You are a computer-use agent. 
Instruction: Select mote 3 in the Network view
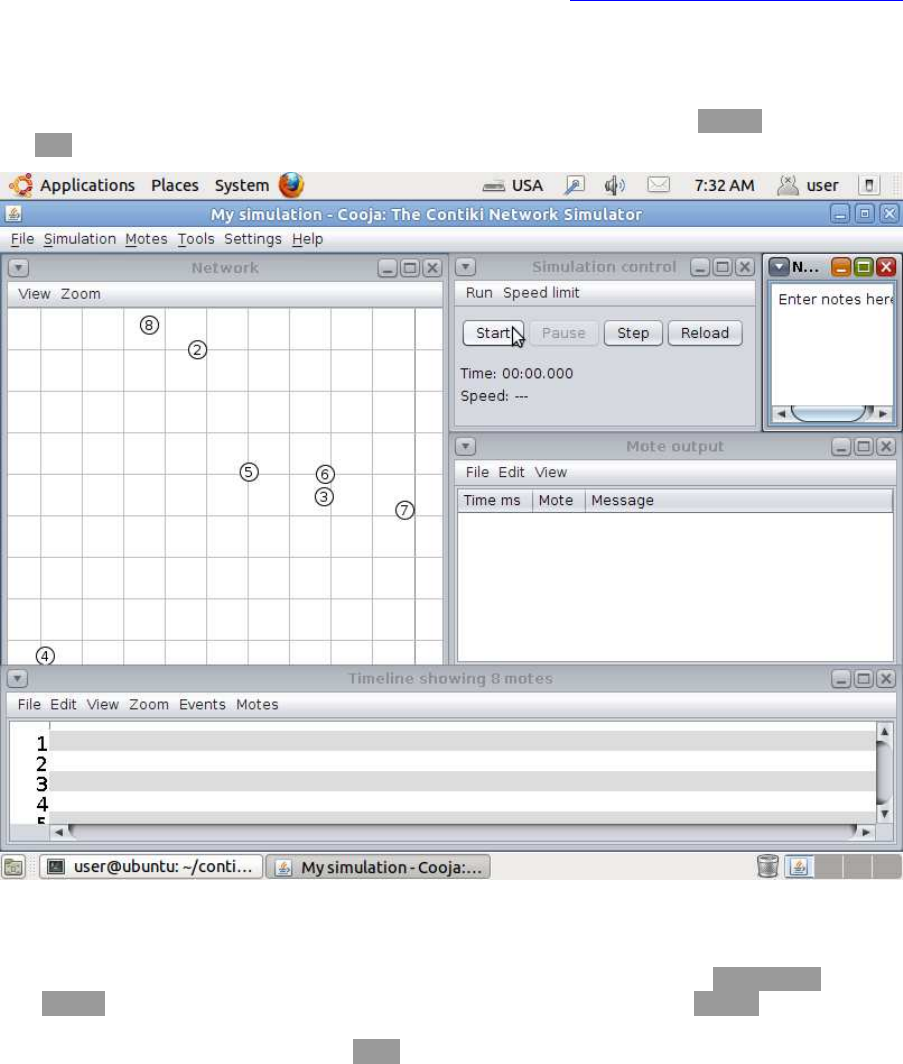point(324,497)
